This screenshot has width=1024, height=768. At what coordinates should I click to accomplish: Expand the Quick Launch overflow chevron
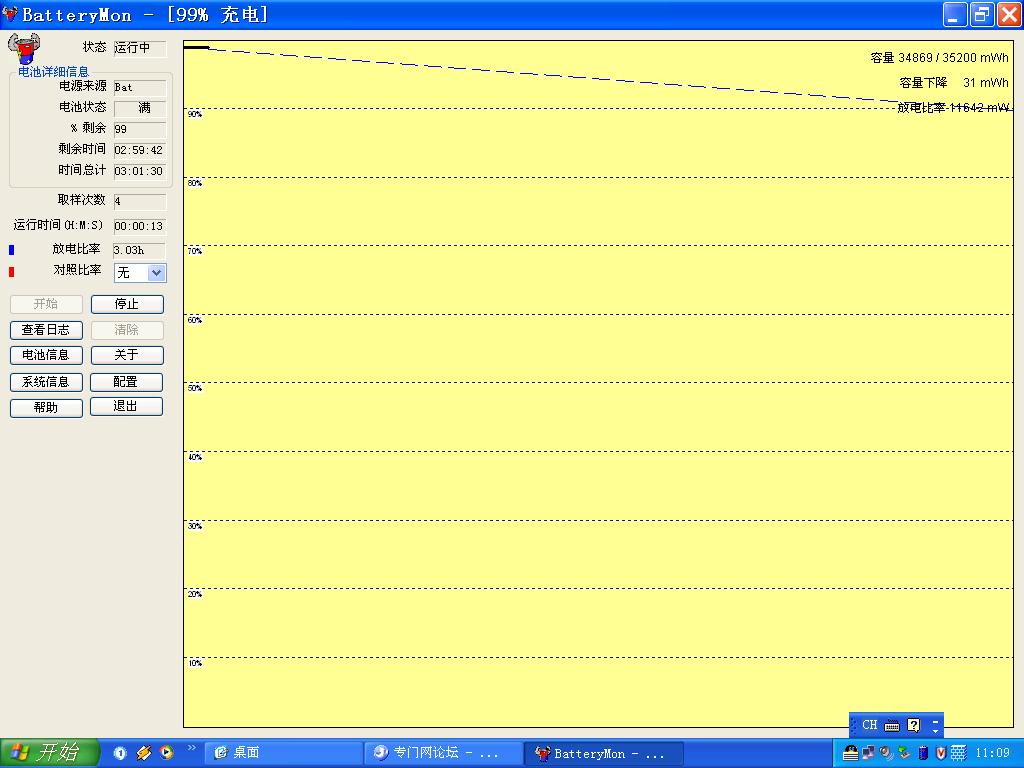[191, 748]
